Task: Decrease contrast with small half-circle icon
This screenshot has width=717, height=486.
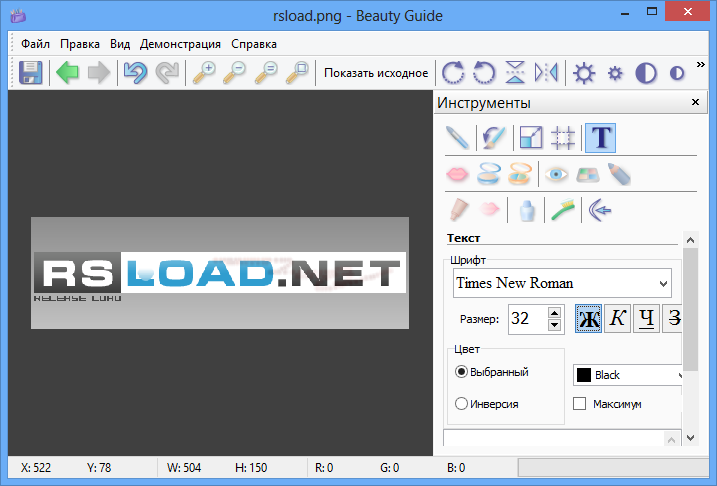Action: click(x=677, y=73)
